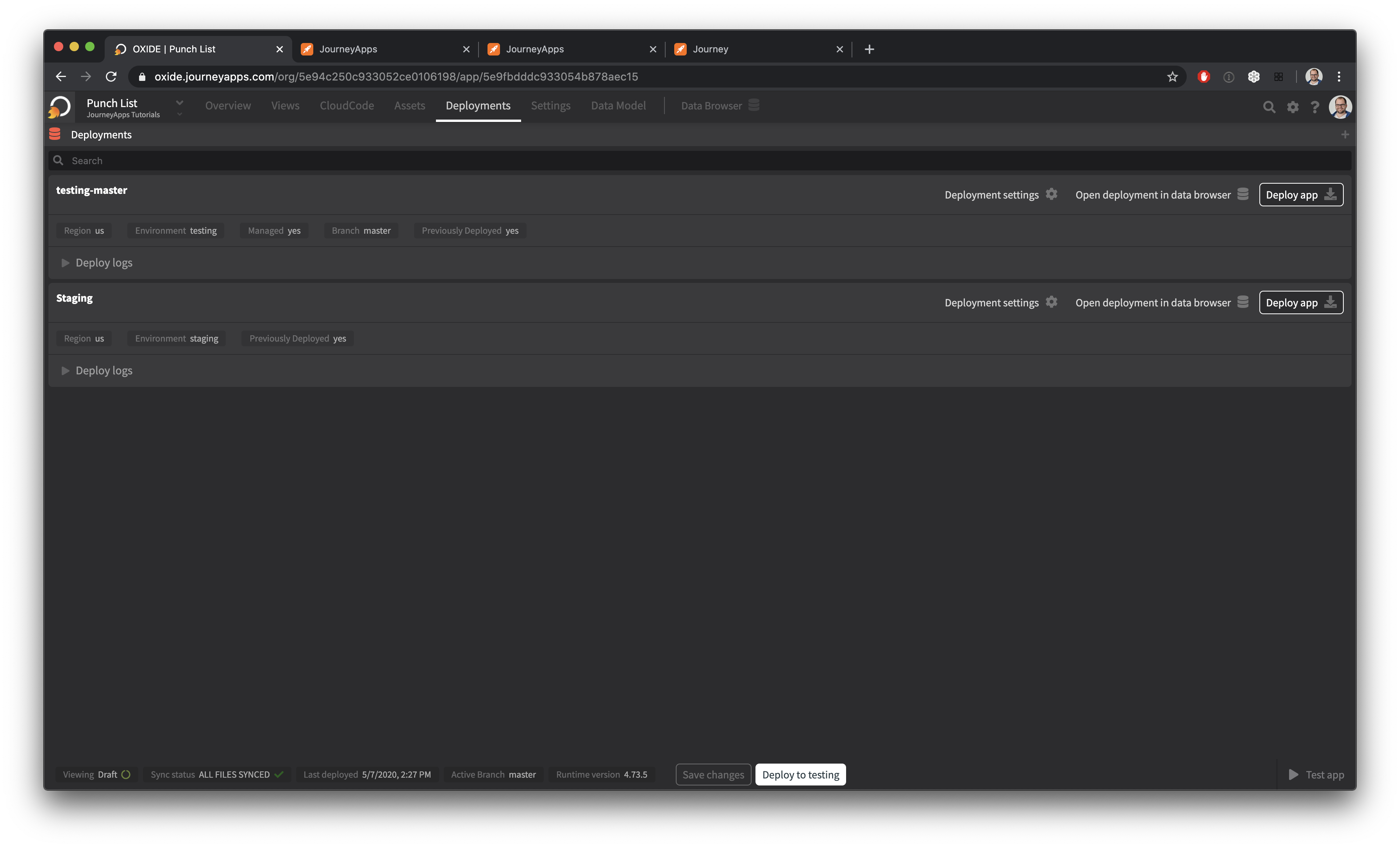Click the magnifier icon in Search field
Viewport: 1400px width, 848px height.
coord(58,161)
